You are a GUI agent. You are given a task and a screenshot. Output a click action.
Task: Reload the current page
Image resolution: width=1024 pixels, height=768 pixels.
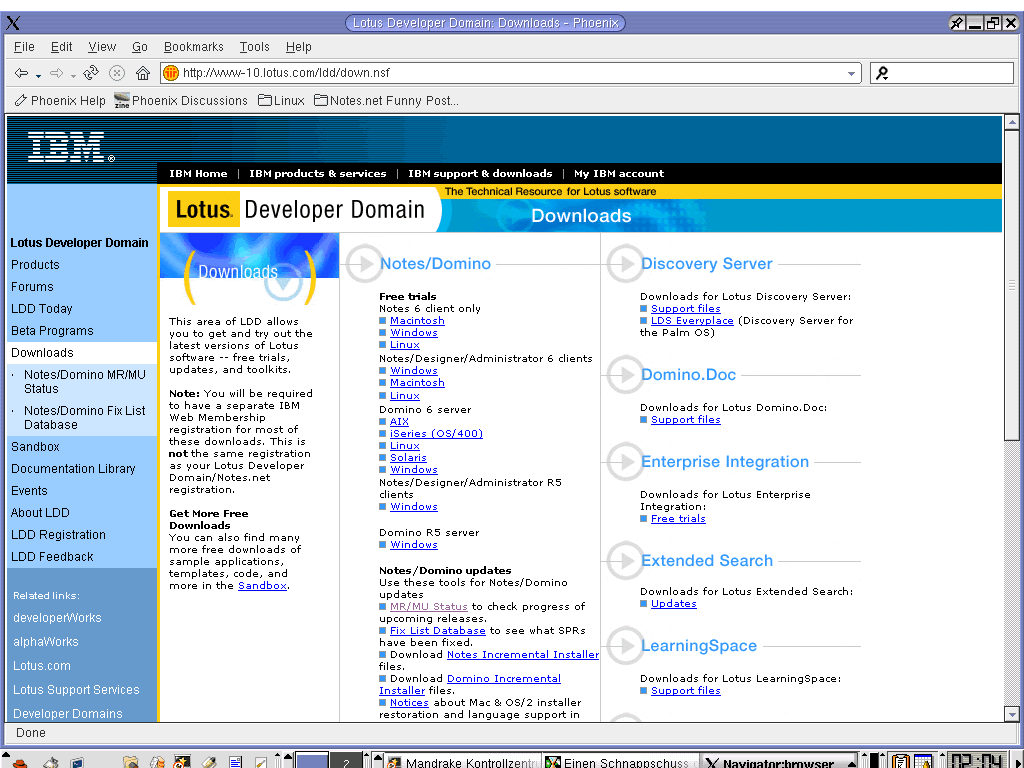[x=91, y=72]
